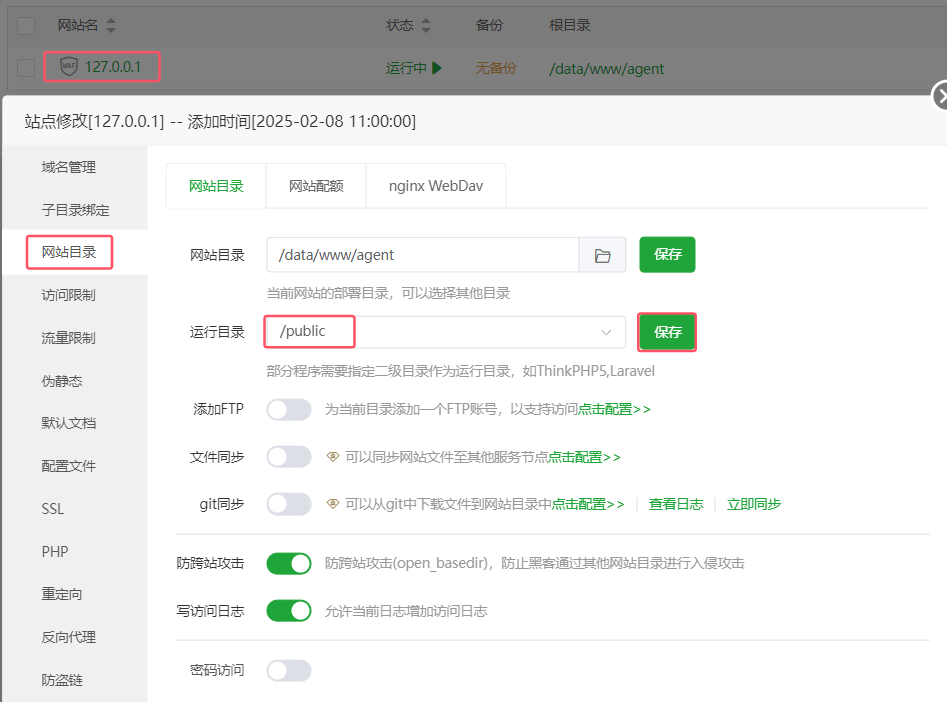Select 伪静态 in the left sidebar
This screenshot has width=947, height=702.
[x=62, y=380]
